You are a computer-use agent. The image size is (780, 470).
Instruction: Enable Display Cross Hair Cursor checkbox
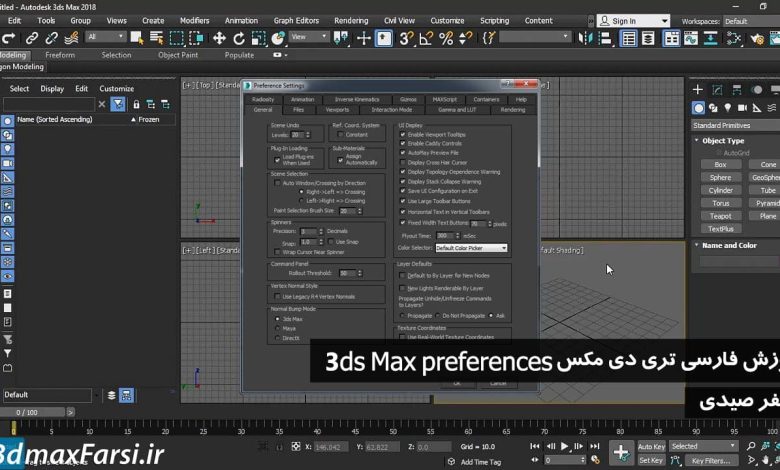[x=403, y=162]
